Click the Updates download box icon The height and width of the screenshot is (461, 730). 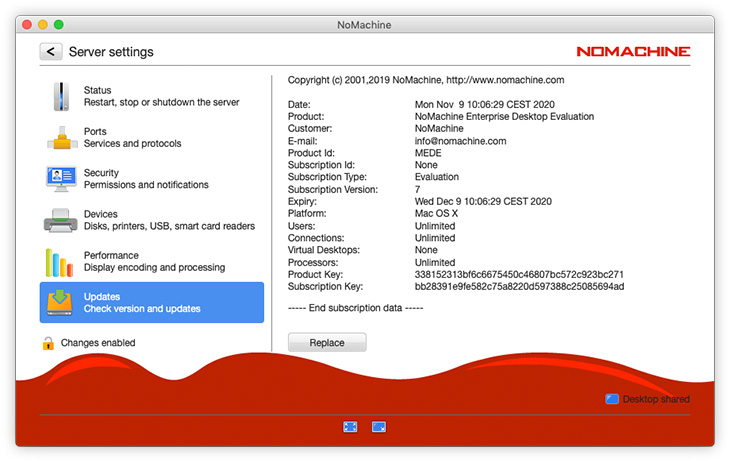(60, 302)
